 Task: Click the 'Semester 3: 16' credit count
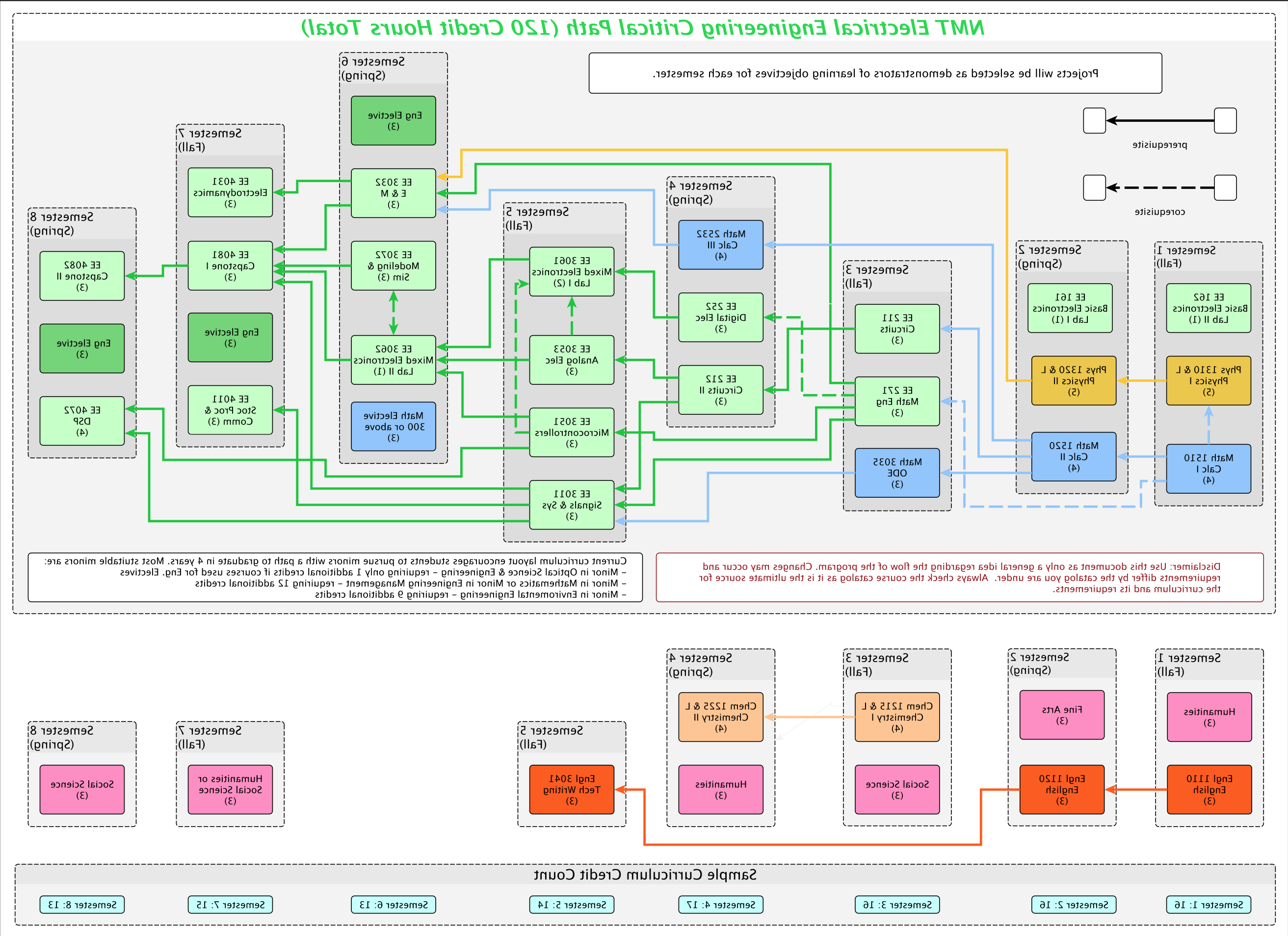tap(897, 905)
